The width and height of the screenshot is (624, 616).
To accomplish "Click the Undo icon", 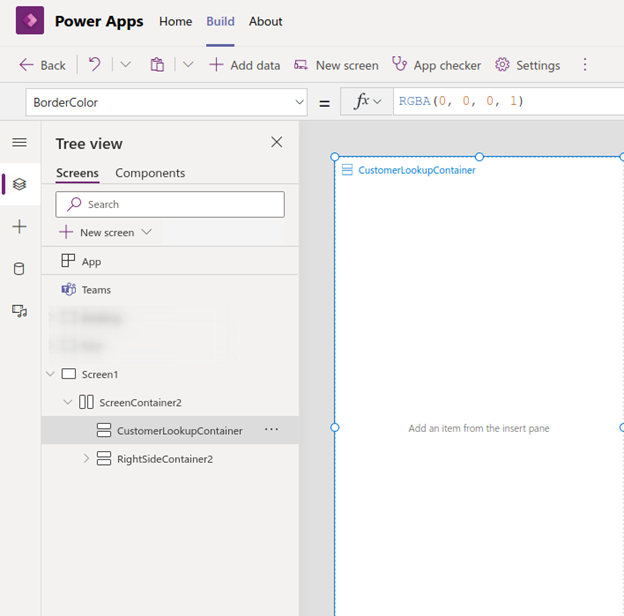I will (x=94, y=64).
